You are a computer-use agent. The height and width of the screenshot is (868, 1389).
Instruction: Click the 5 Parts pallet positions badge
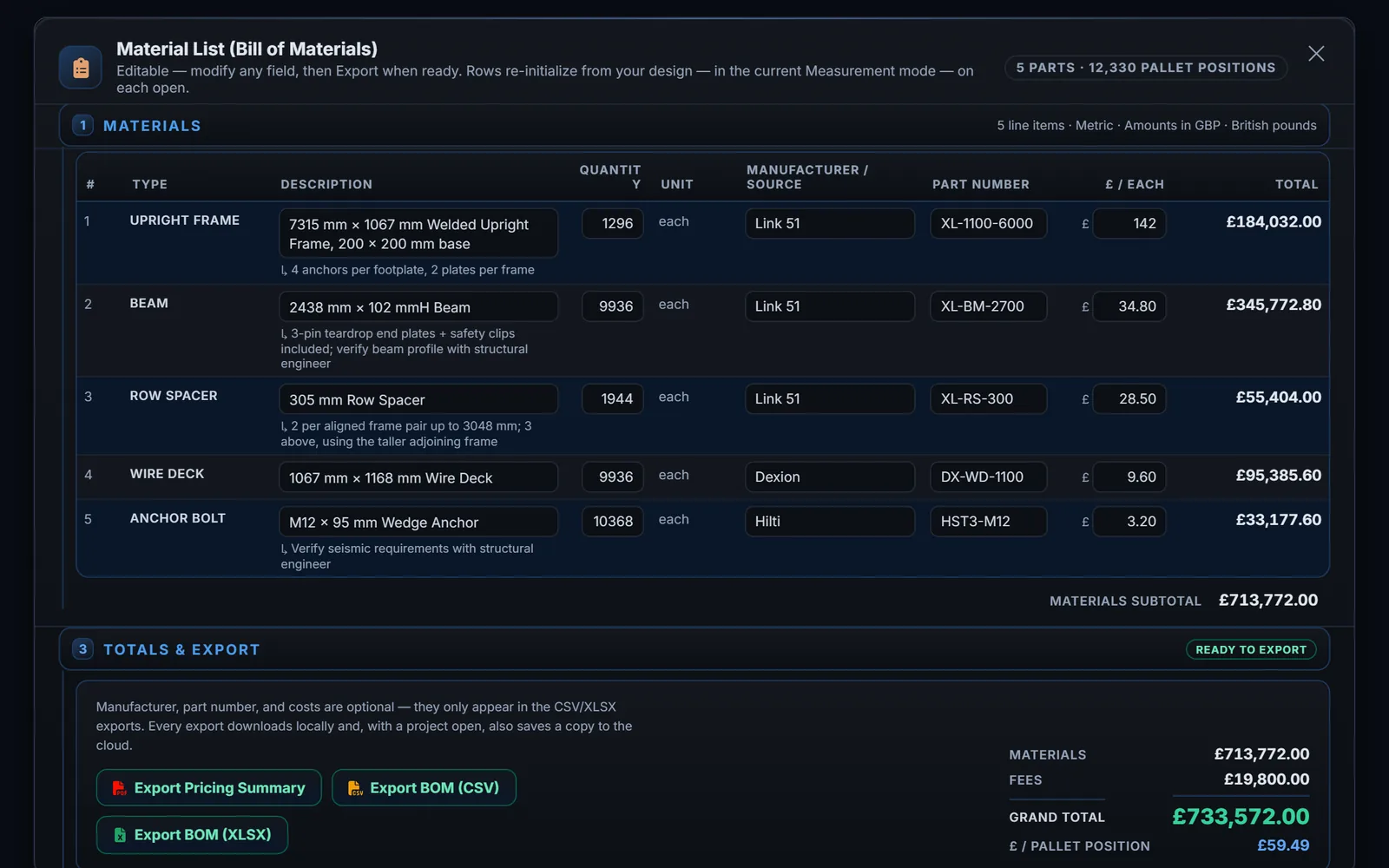[x=1146, y=68]
